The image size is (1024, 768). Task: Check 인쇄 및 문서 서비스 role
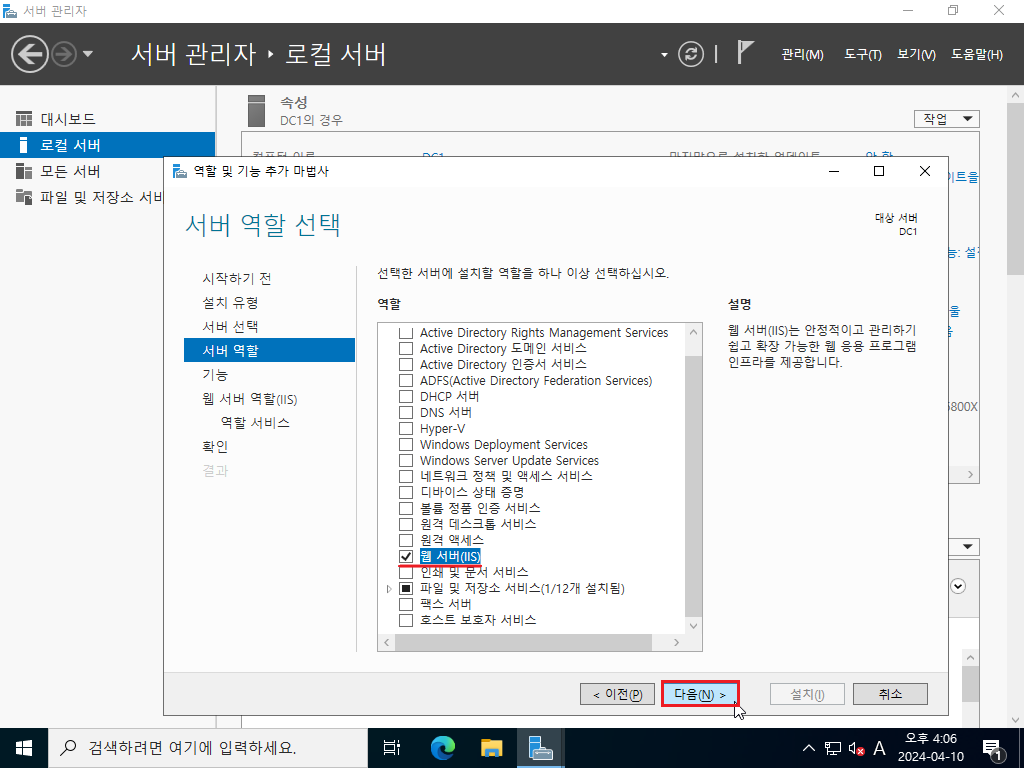[406, 572]
